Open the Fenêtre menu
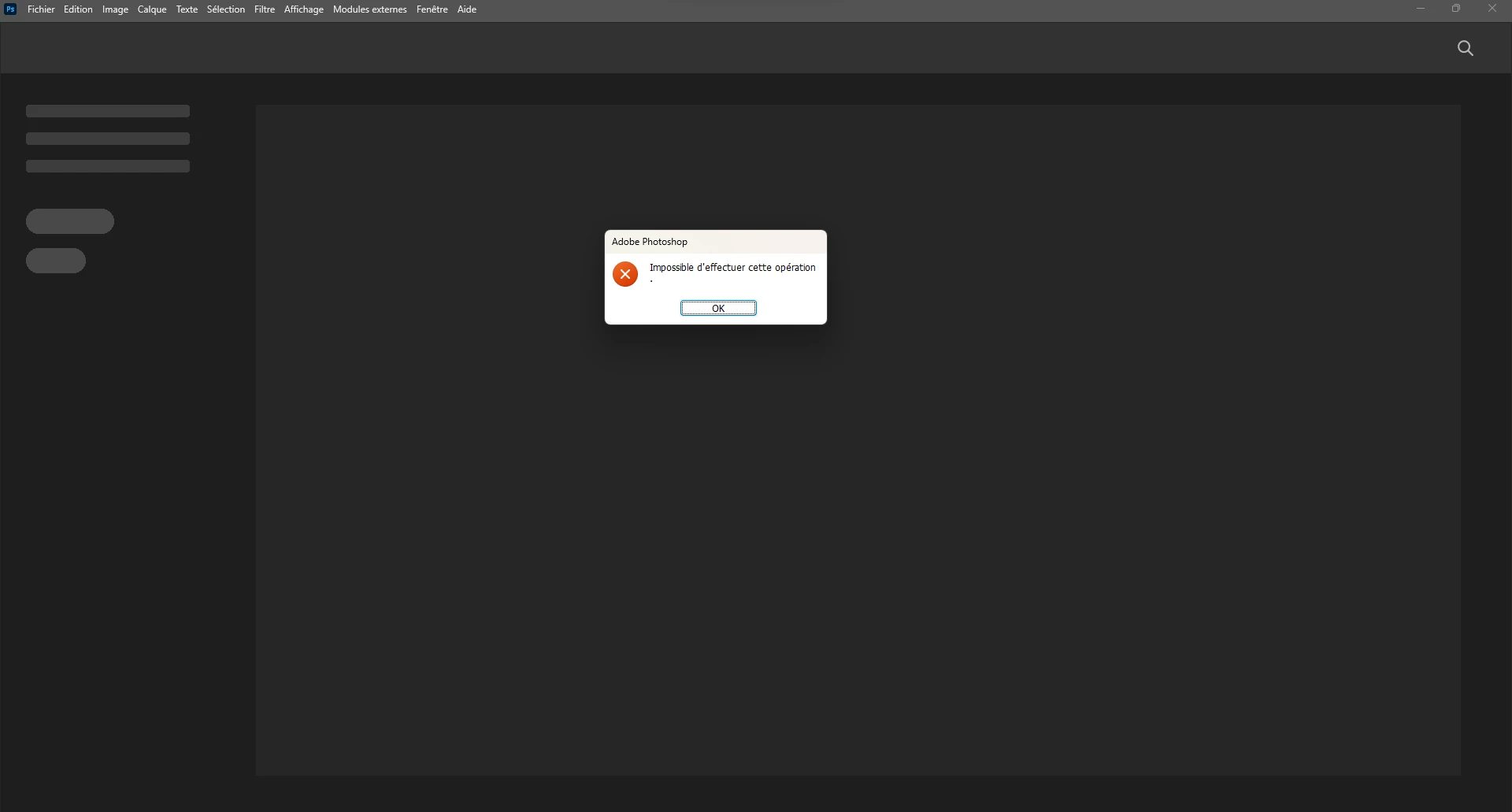Image resolution: width=1512 pixels, height=812 pixels. pos(432,9)
